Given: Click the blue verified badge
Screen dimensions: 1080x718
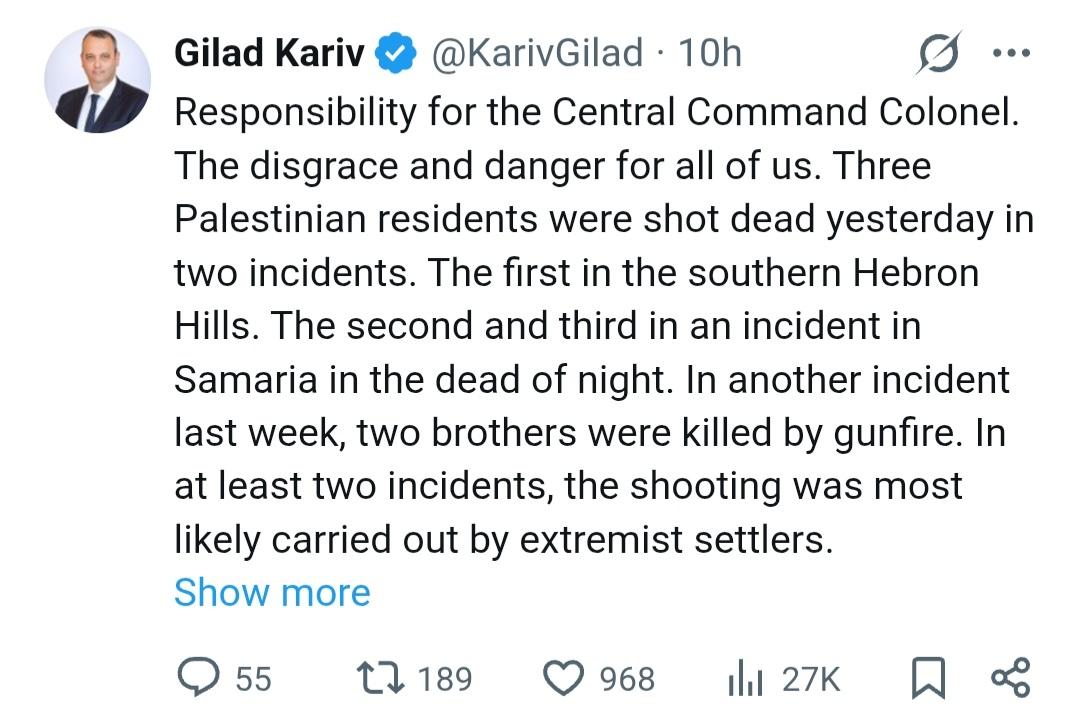Looking at the screenshot, I should click(x=395, y=53).
